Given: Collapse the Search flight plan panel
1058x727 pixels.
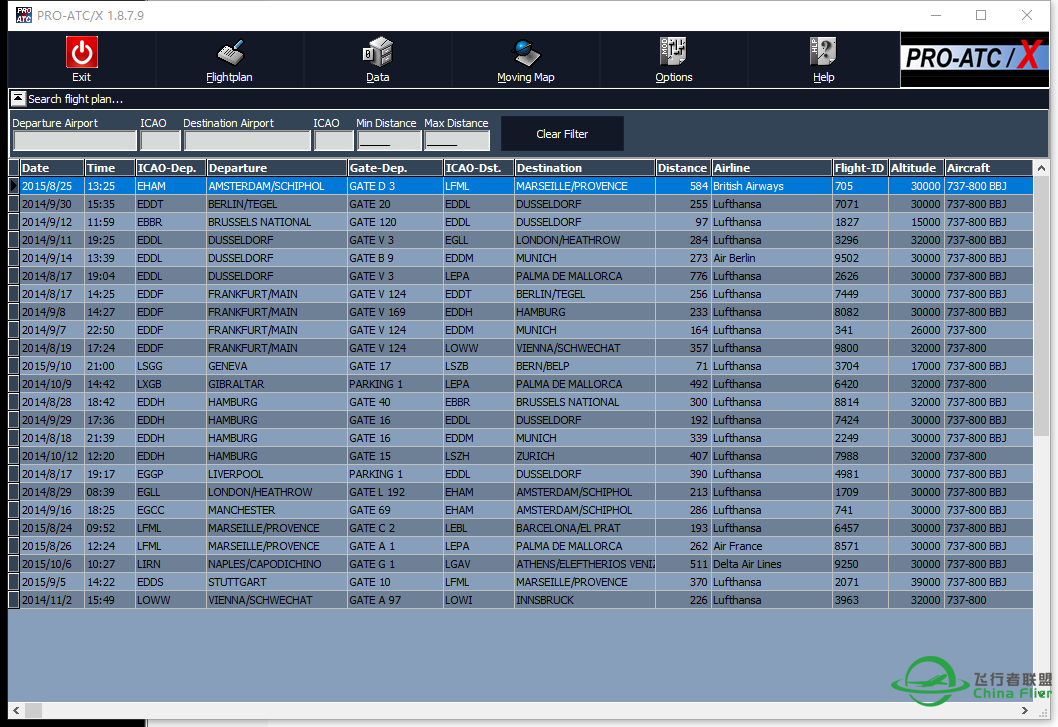Looking at the screenshot, I should 17,98.
